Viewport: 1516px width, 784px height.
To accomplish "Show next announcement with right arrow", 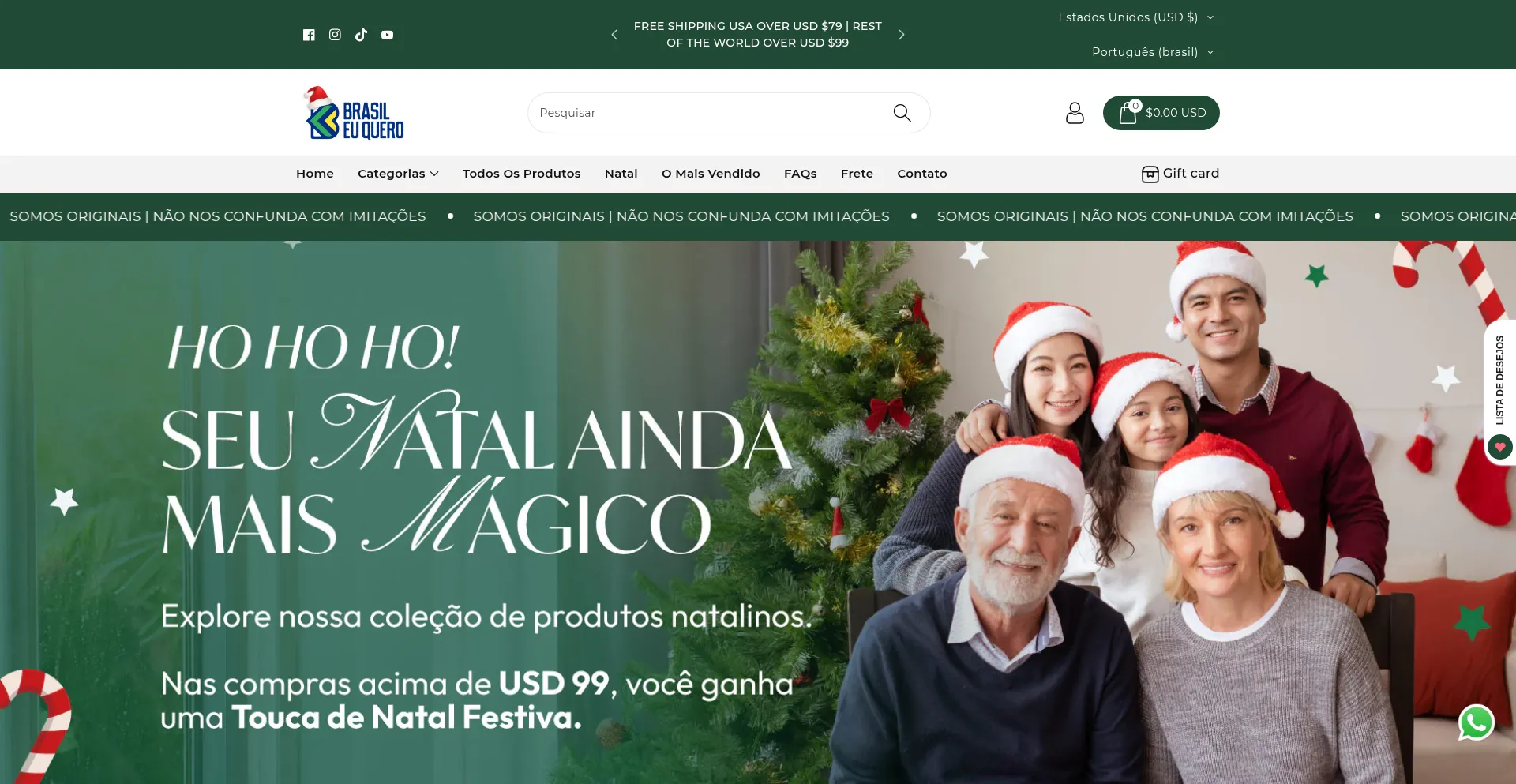I will (901, 35).
